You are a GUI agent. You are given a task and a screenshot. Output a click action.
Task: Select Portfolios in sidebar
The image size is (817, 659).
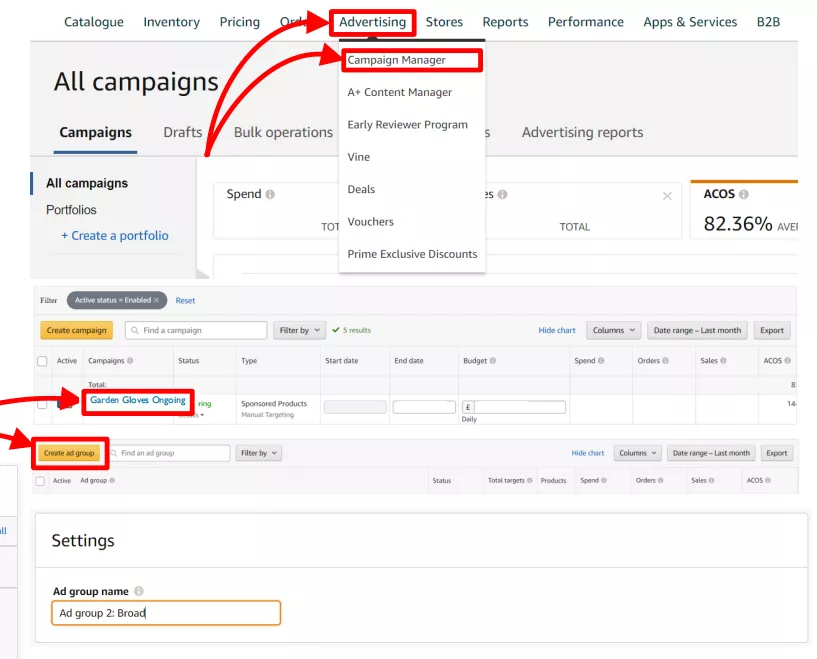point(71,210)
